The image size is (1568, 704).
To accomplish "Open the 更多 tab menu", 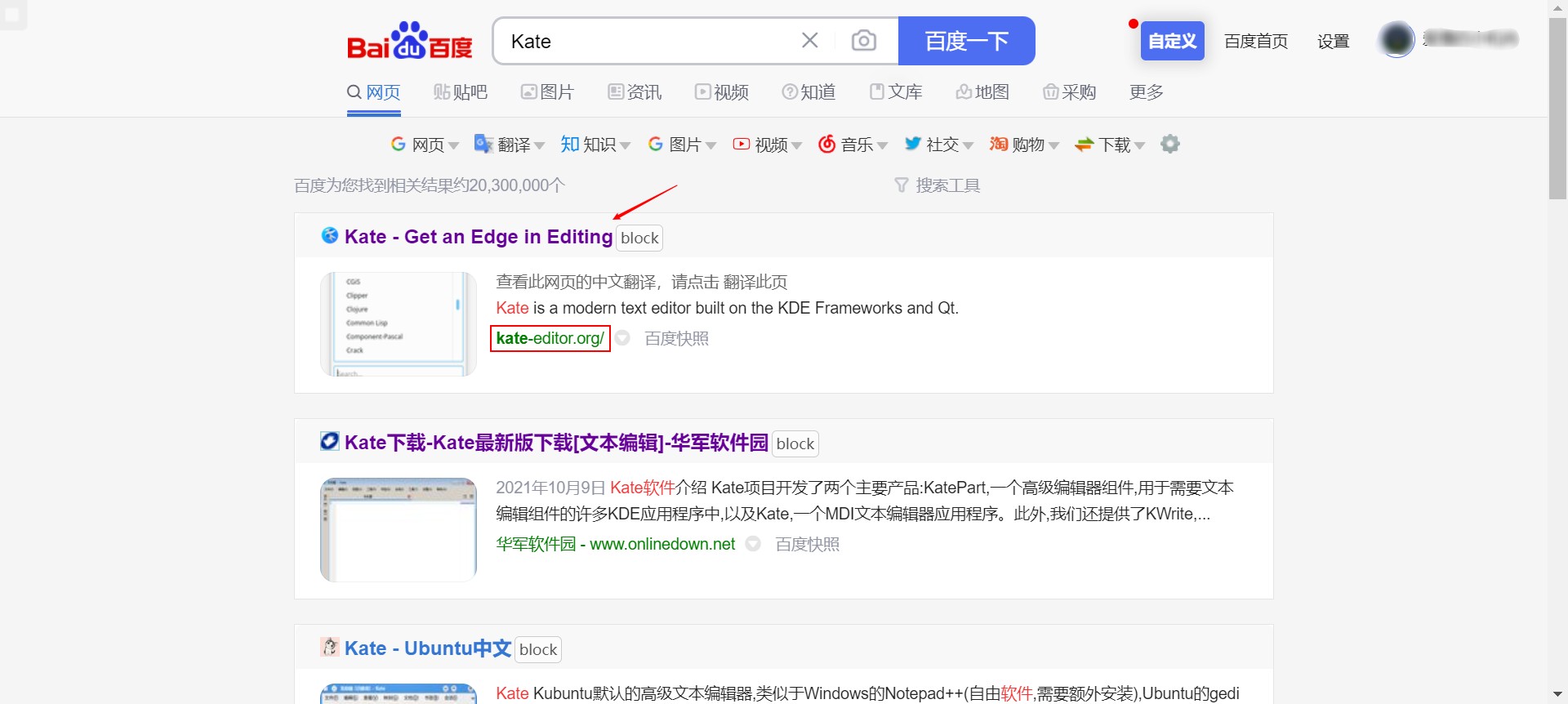I will 1147,92.
